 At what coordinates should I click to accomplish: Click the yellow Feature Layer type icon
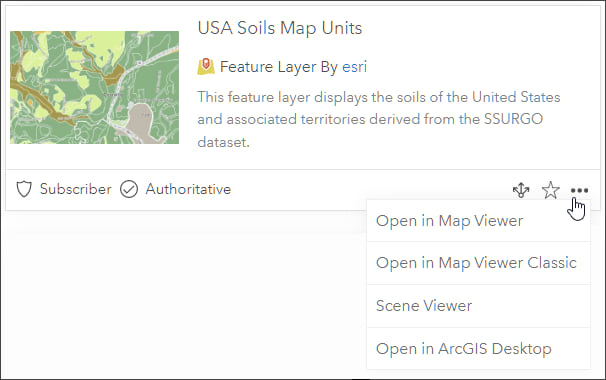pos(206,66)
